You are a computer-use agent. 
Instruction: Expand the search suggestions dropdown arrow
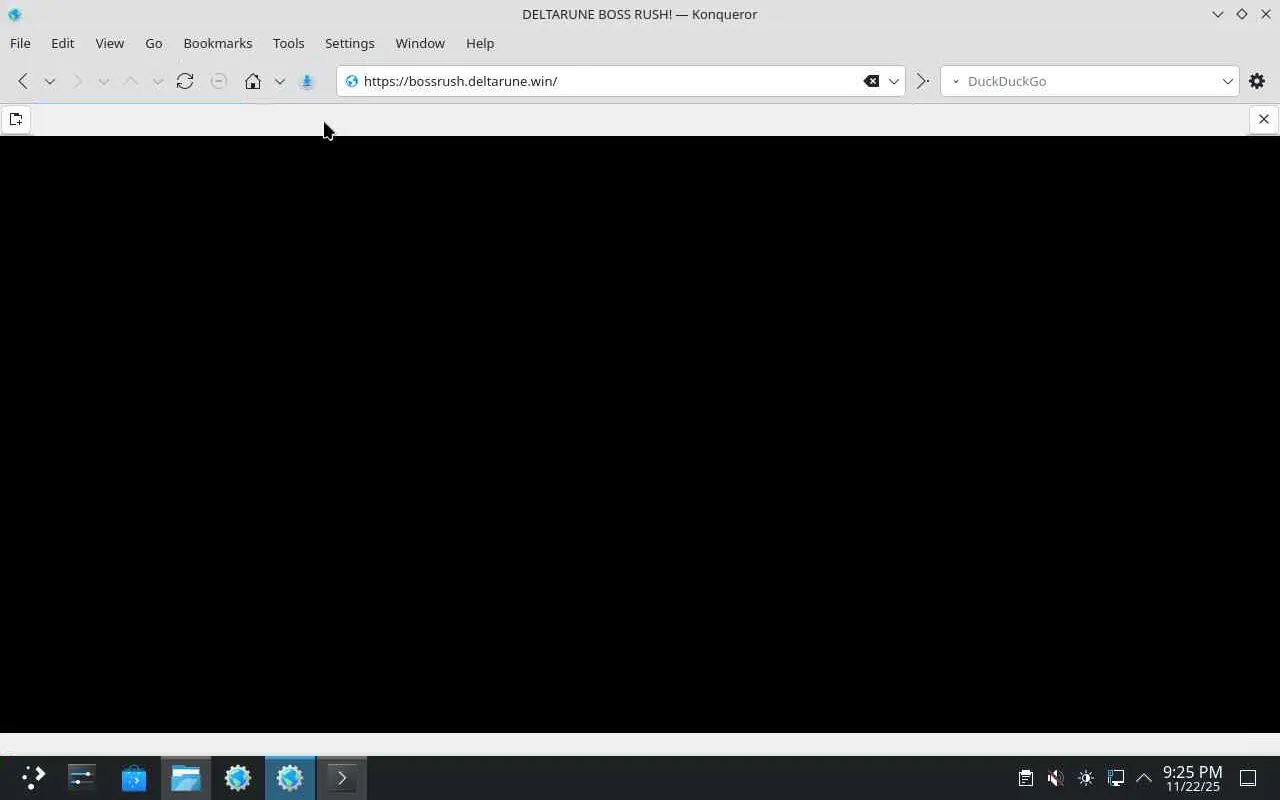pos(1228,81)
